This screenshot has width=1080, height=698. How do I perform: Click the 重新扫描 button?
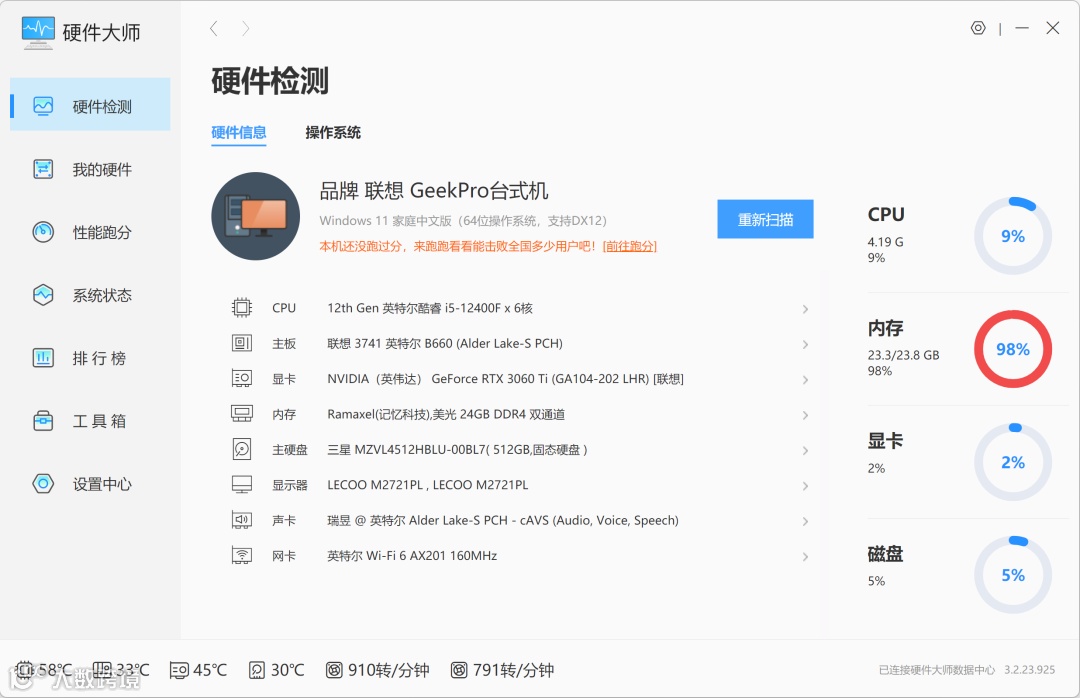[x=765, y=219]
